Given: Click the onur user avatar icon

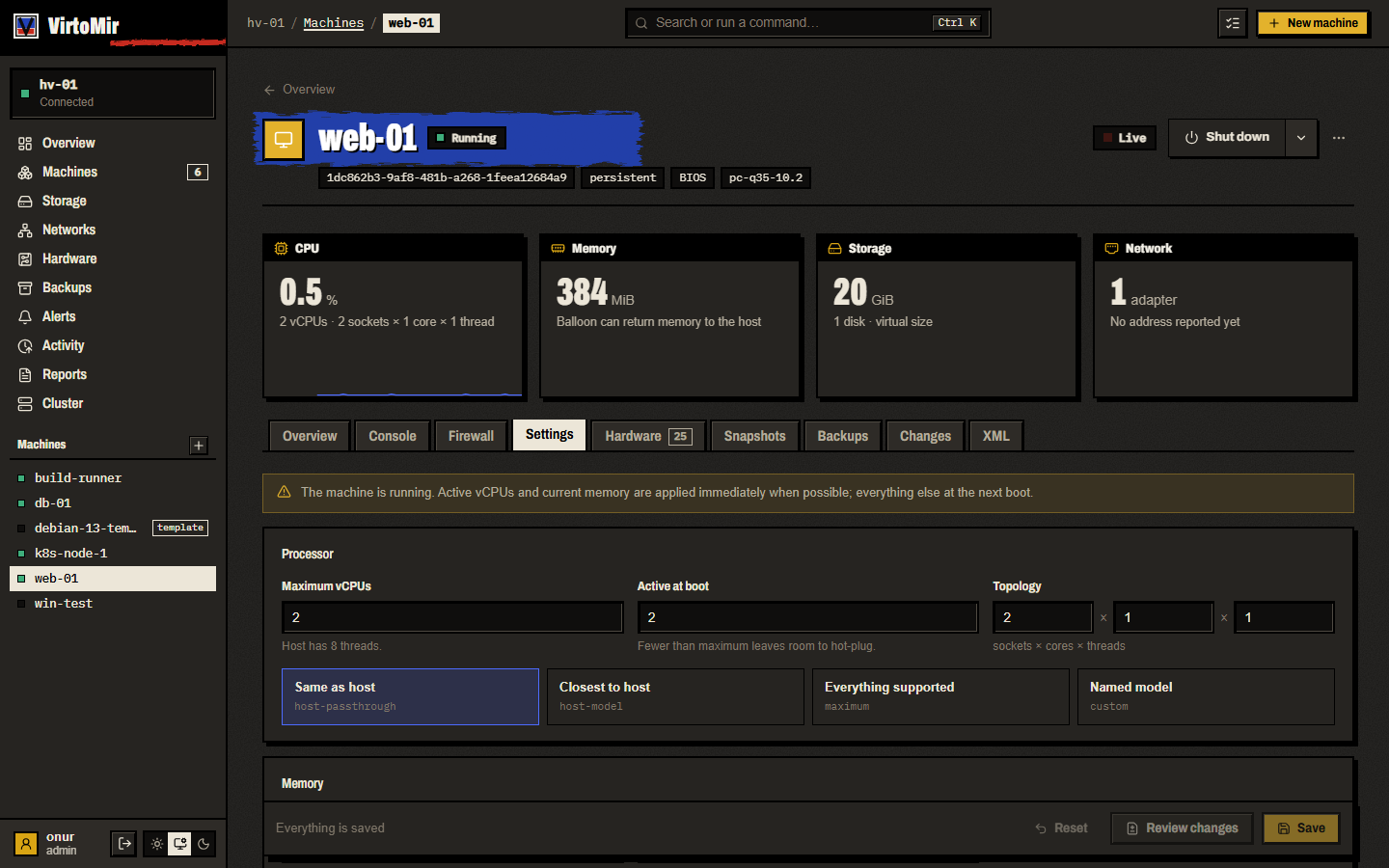Looking at the screenshot, I should [26, 844].
